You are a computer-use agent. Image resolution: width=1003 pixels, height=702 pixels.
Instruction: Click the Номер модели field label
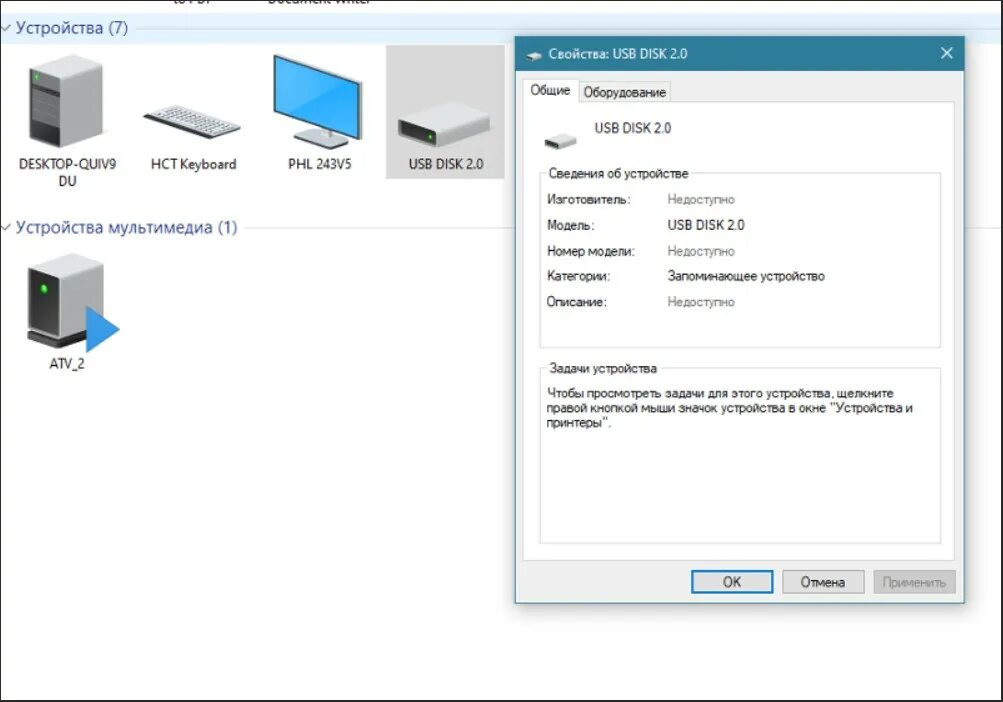[x=590, y=251]
